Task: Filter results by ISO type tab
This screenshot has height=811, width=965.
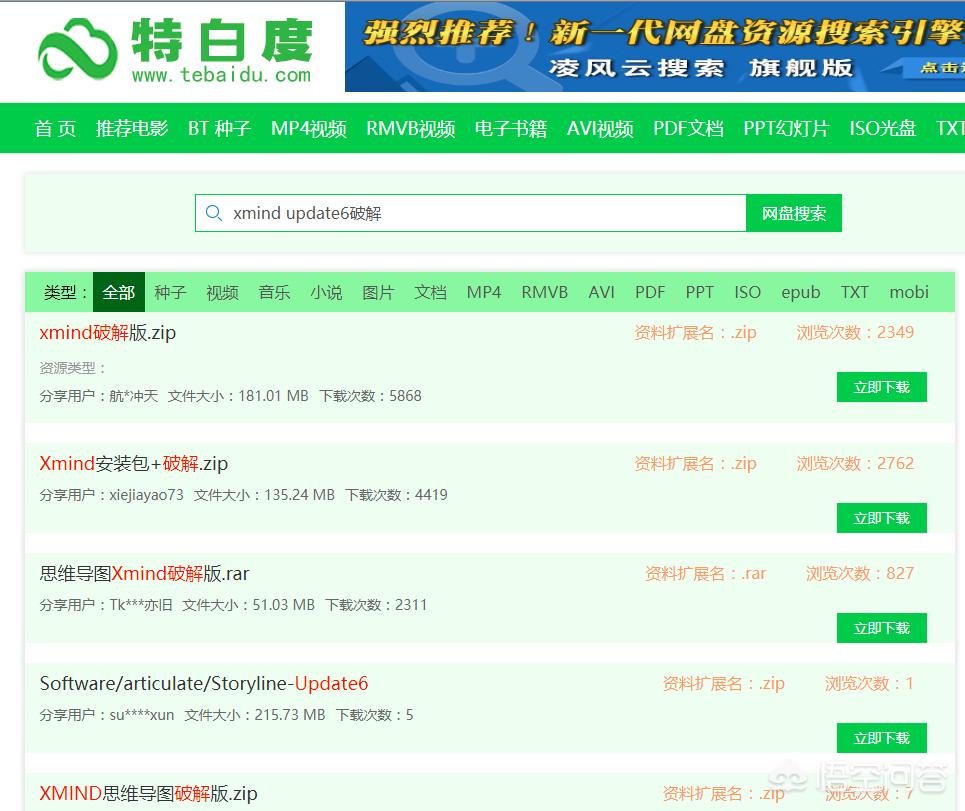Action: 748,292
